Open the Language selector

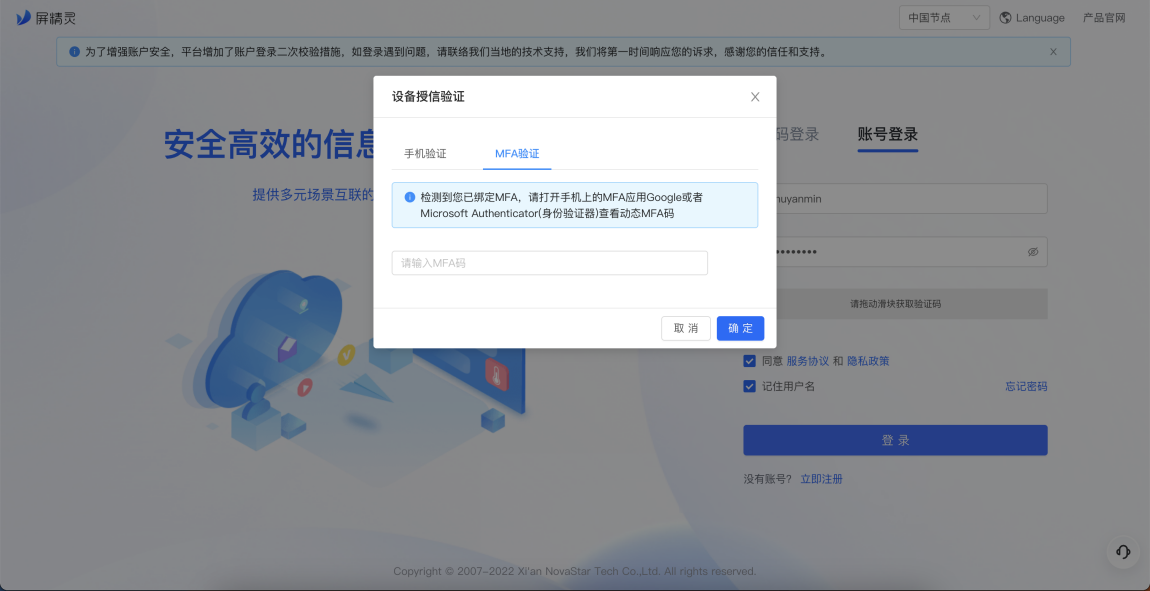click(1032, 18)
